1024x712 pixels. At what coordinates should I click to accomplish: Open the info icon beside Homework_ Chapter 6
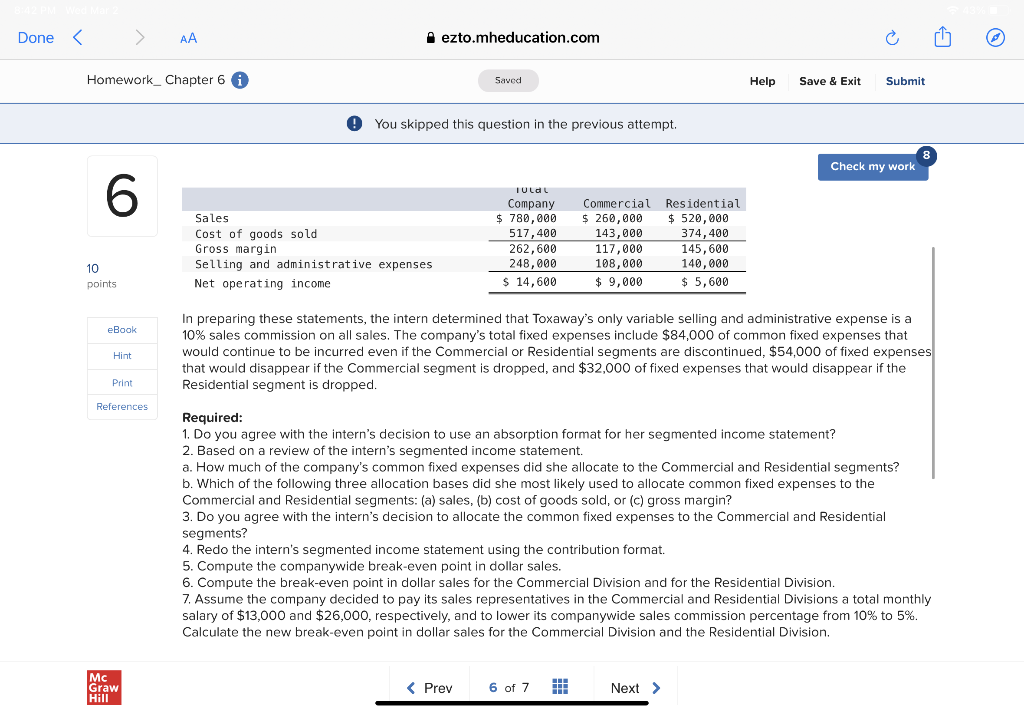tap(239, 80)
